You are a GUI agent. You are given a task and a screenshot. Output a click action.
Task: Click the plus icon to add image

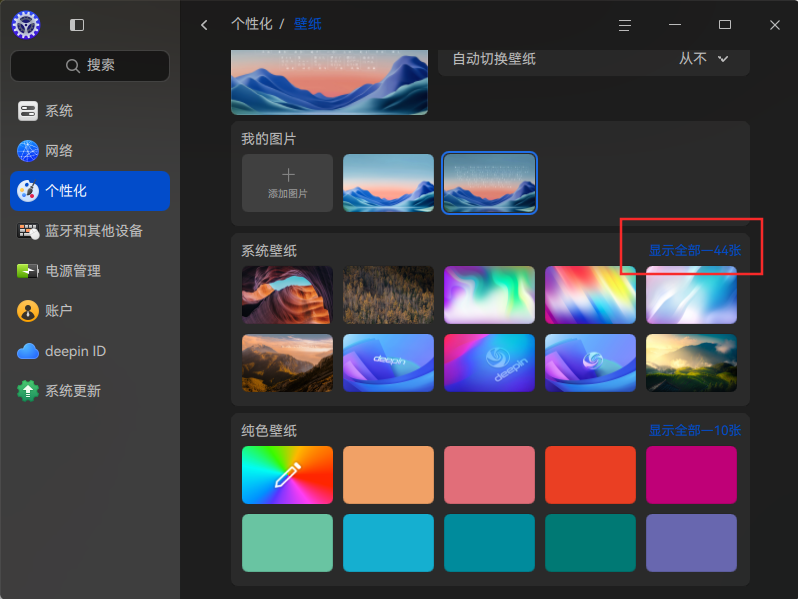pyautogui.click(x=288, y=175)
